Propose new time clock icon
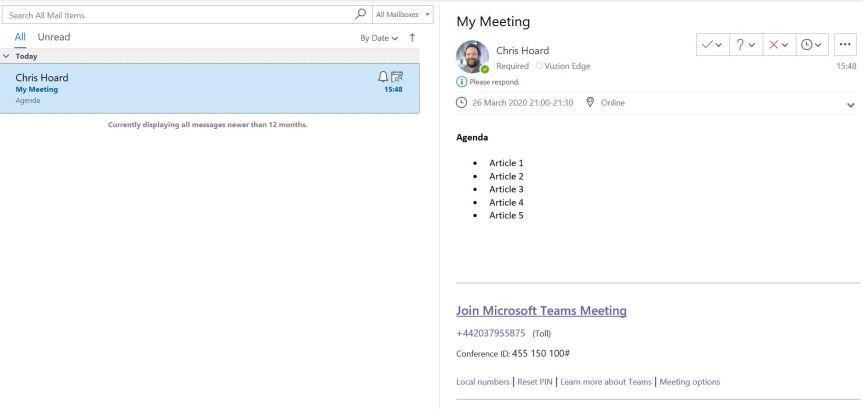This screenshot has width=863, height=409. tap(809, 46)
